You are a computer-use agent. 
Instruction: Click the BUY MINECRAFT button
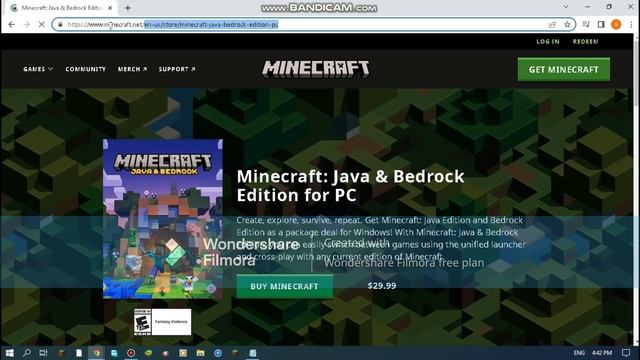pos(284,287)
